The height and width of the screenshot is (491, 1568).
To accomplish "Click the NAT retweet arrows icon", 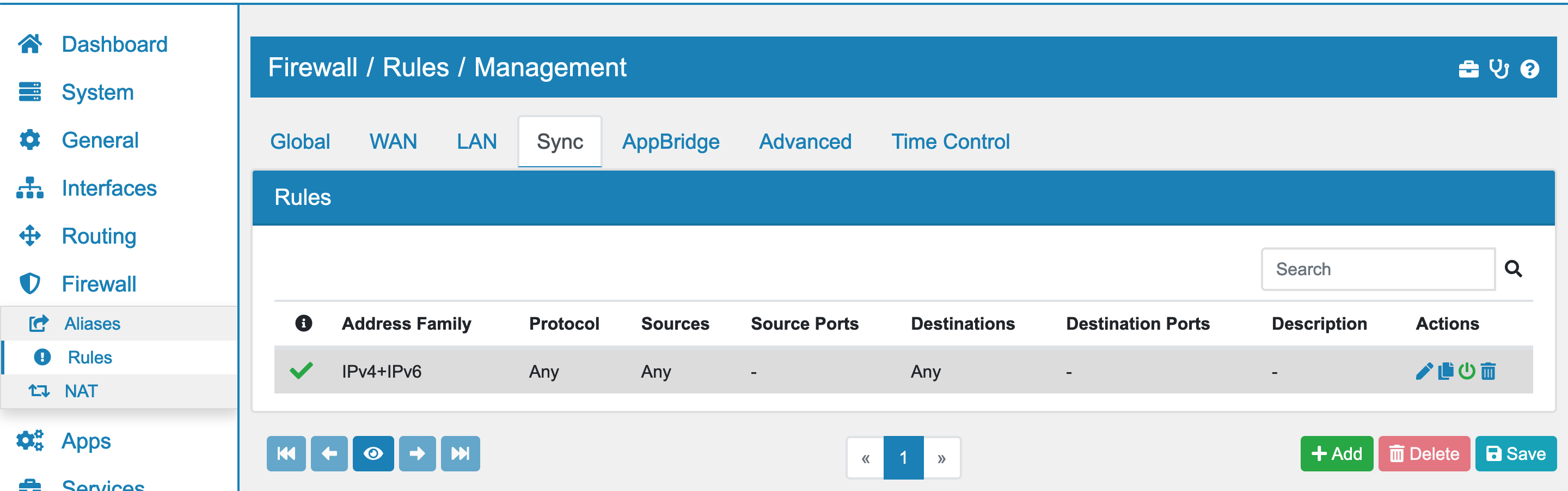I will [x=39, y=391].
